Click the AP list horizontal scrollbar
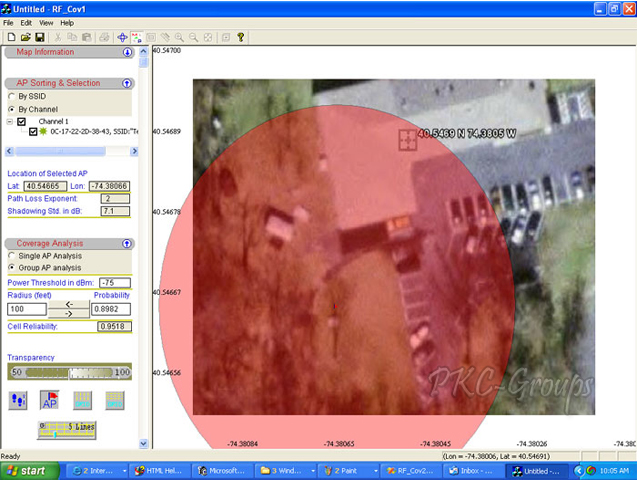Viewport: 640px width, 480px height. tap(71, 151)
